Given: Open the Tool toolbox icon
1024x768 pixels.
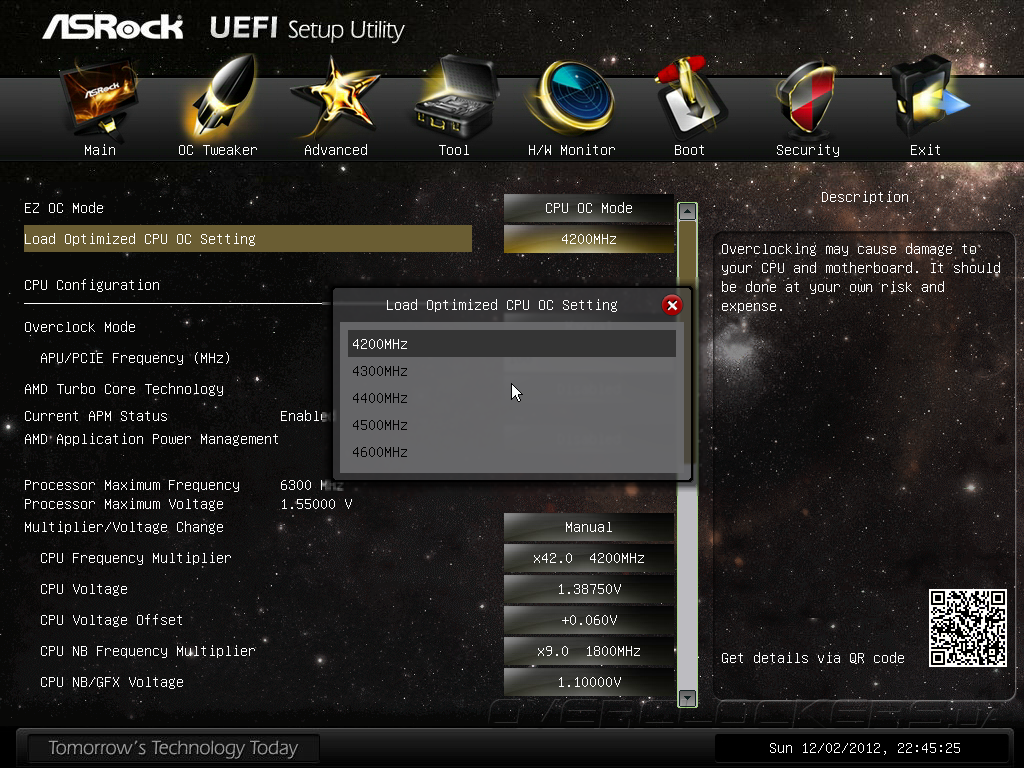Looking at the screenshot, I should point(455,98).
